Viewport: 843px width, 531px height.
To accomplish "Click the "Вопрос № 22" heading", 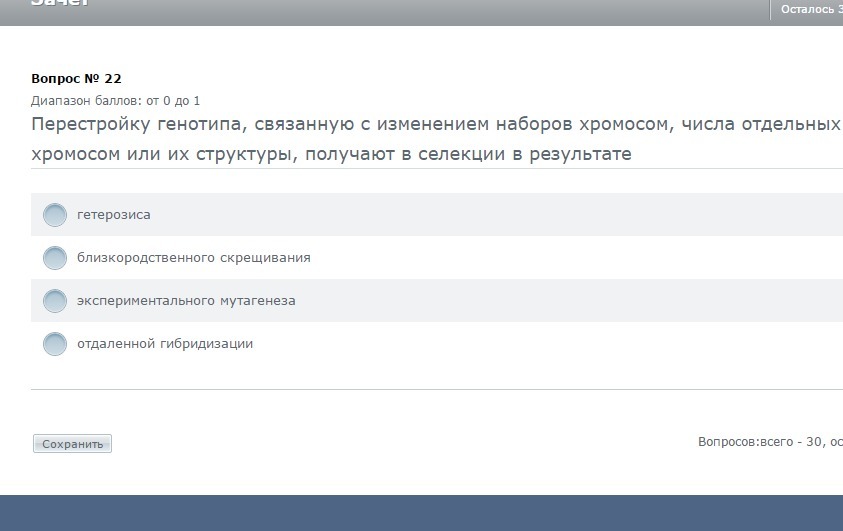I will pyautogui.click(x=76, y=79).
